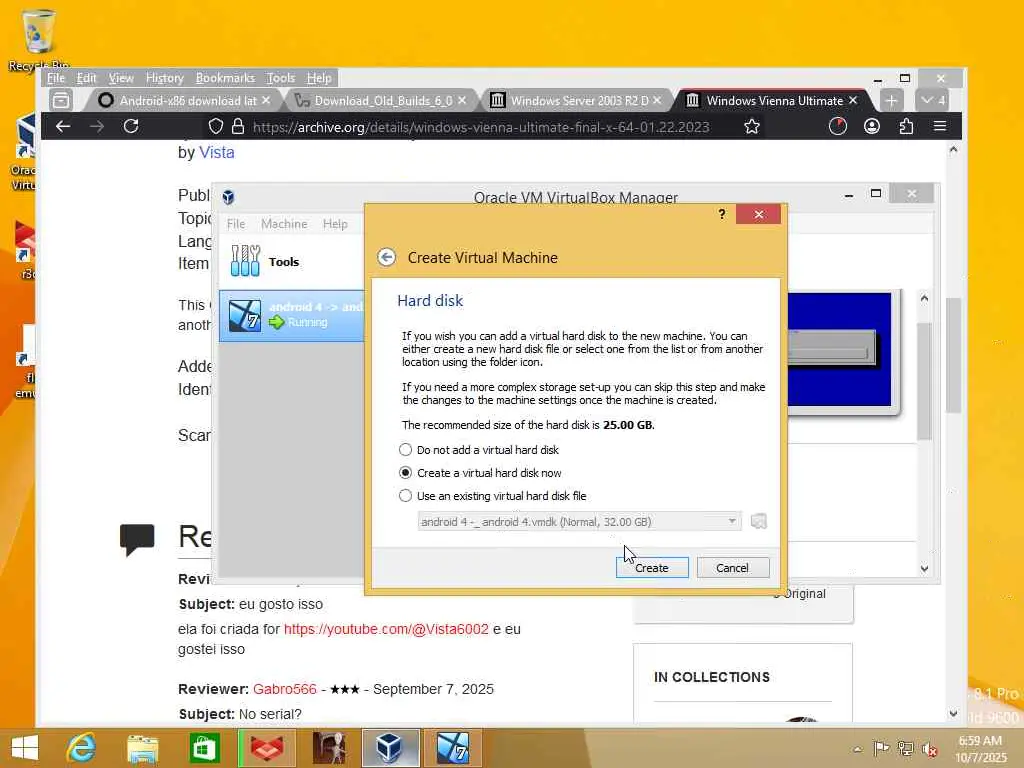The image size is (1024, 768).
Task: Open the Vista uploader link
Action: [x=217, y=152]
